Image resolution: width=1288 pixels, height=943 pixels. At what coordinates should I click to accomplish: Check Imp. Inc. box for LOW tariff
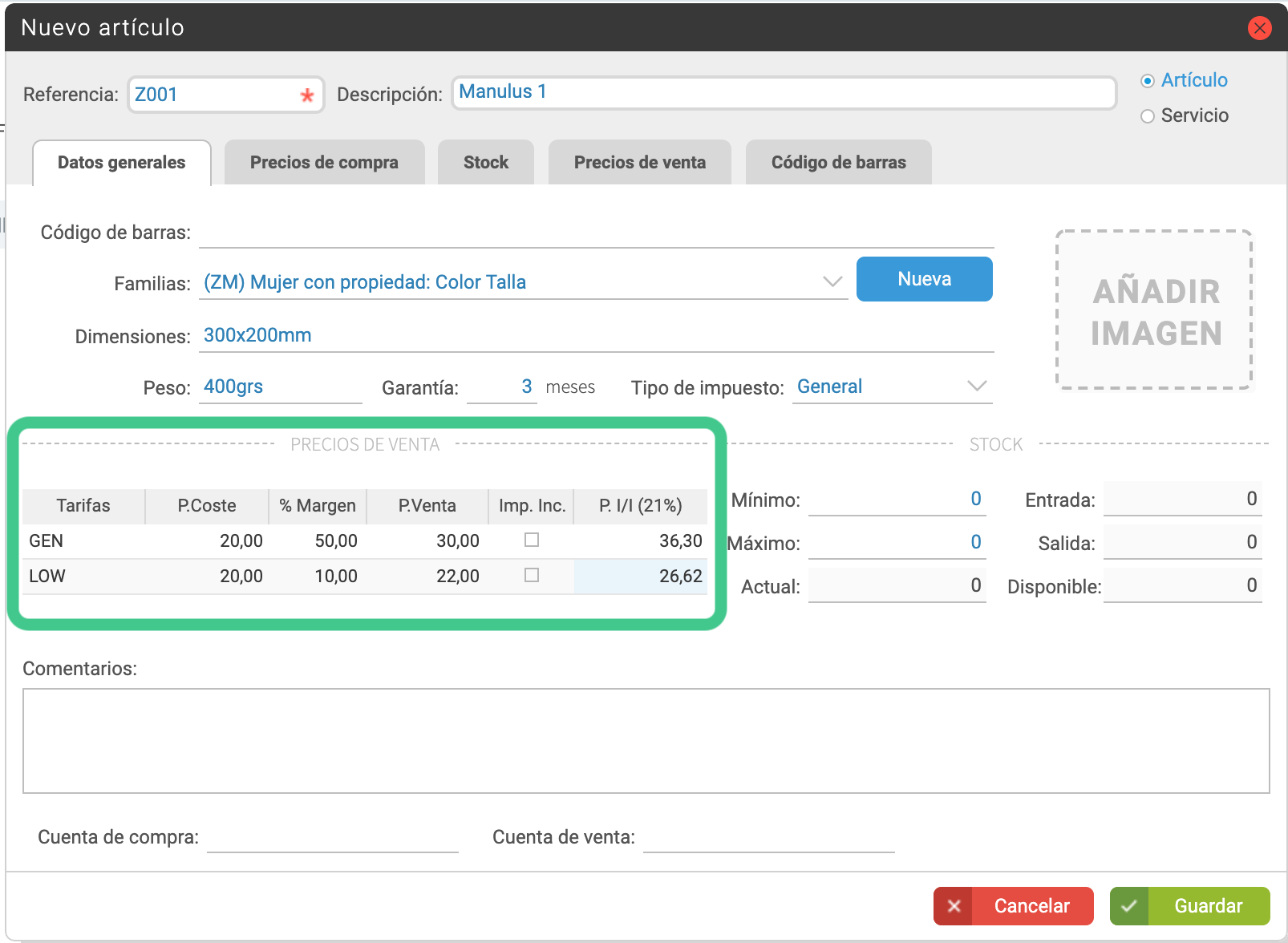531,576
